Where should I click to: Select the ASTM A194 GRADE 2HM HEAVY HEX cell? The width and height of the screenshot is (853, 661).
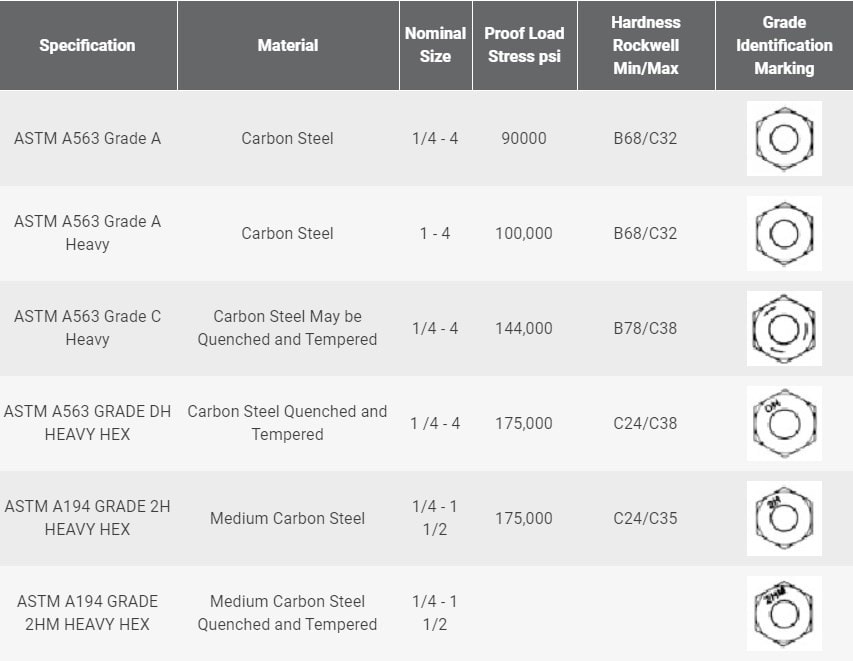(x=87, y=613)
